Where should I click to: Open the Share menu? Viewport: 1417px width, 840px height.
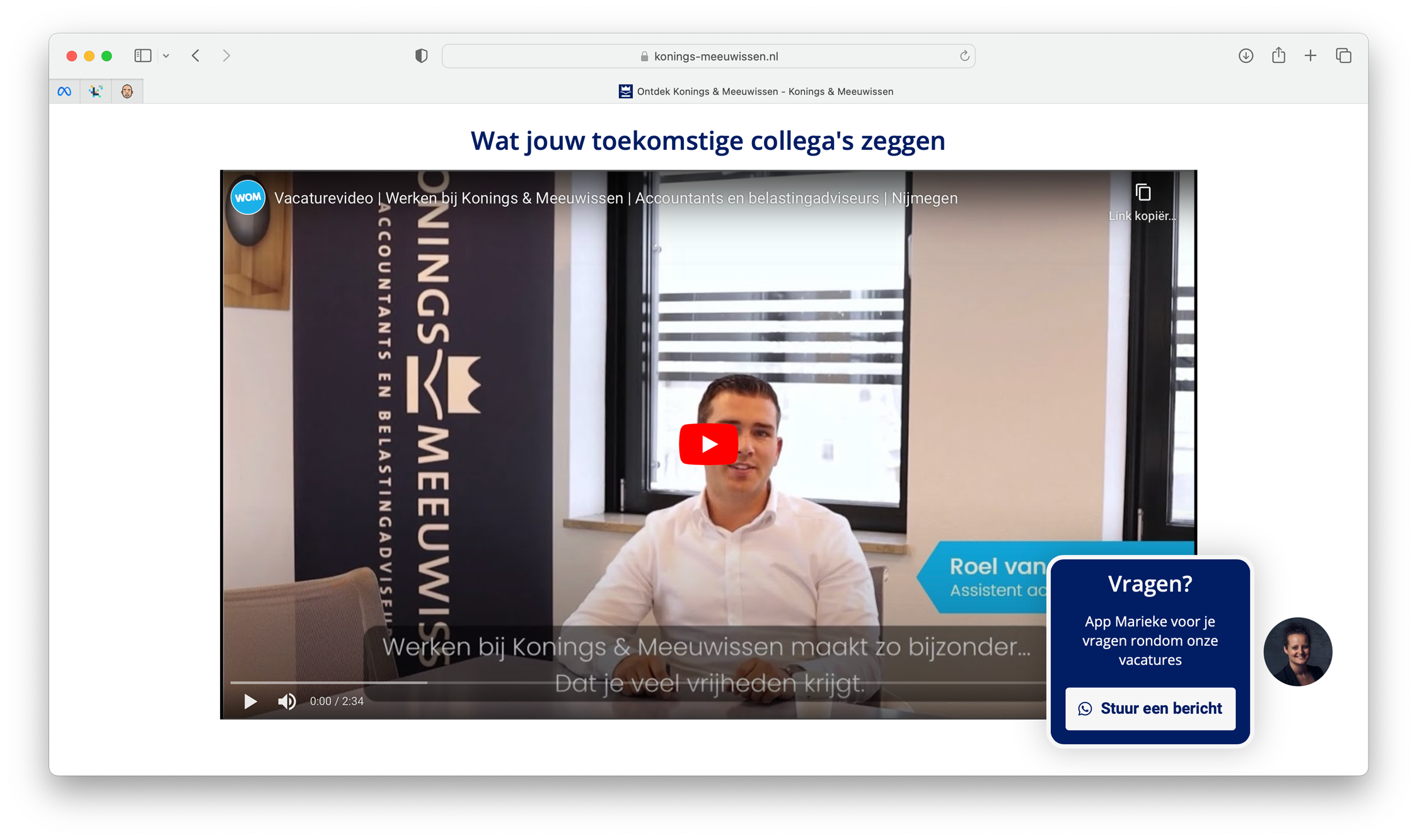1278,55
